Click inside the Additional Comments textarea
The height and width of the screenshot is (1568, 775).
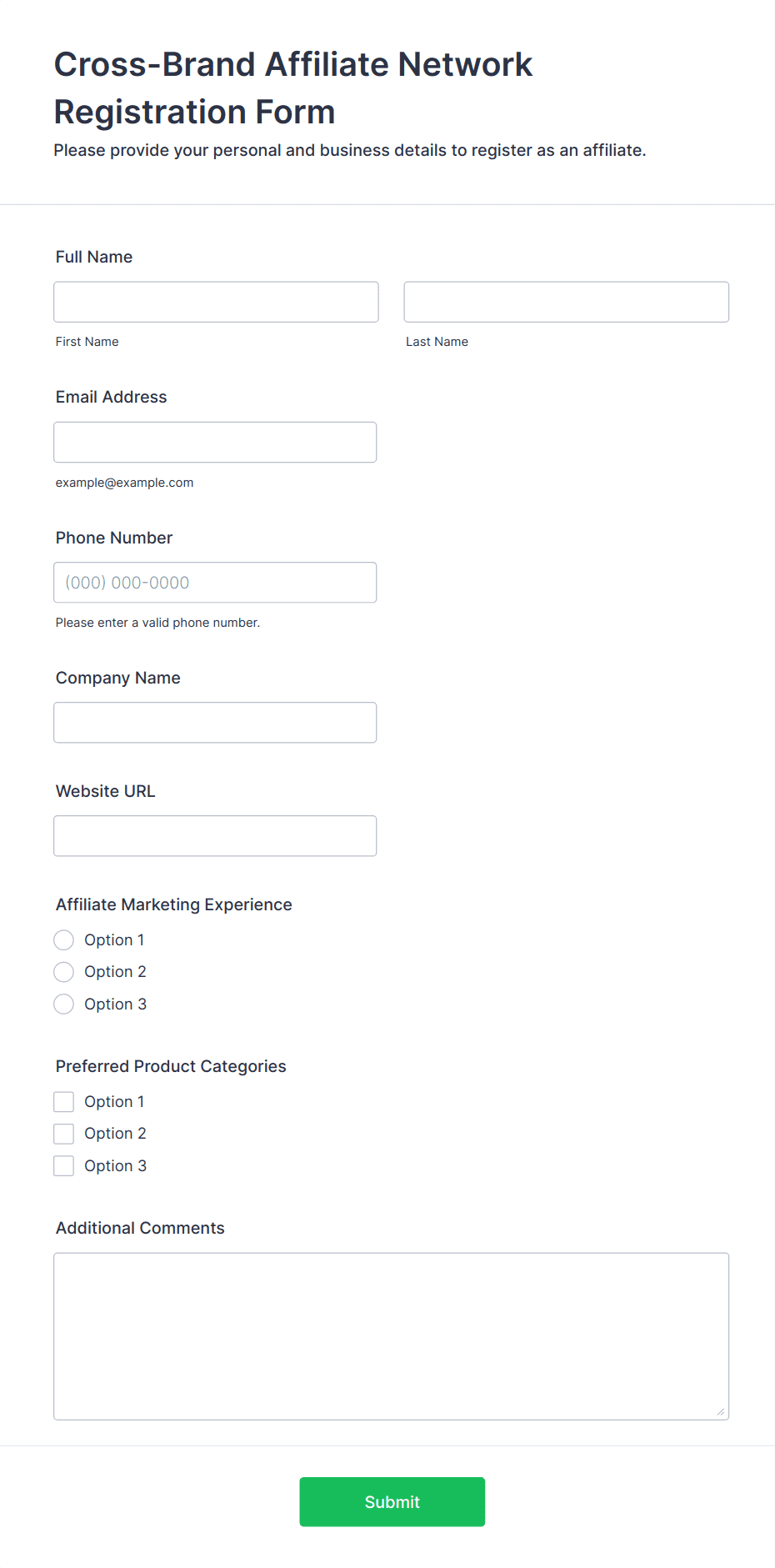point(391,1335)
